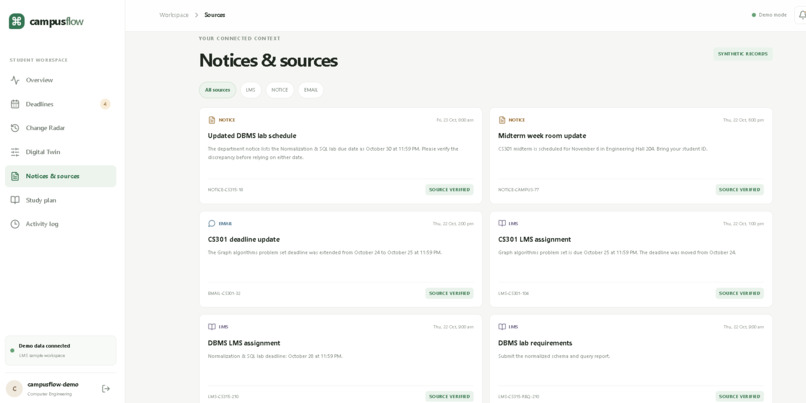This screenshot has width=806, height=403.
Task: Open the CS301 LMS assignment title
Action: tap(535, 240)
